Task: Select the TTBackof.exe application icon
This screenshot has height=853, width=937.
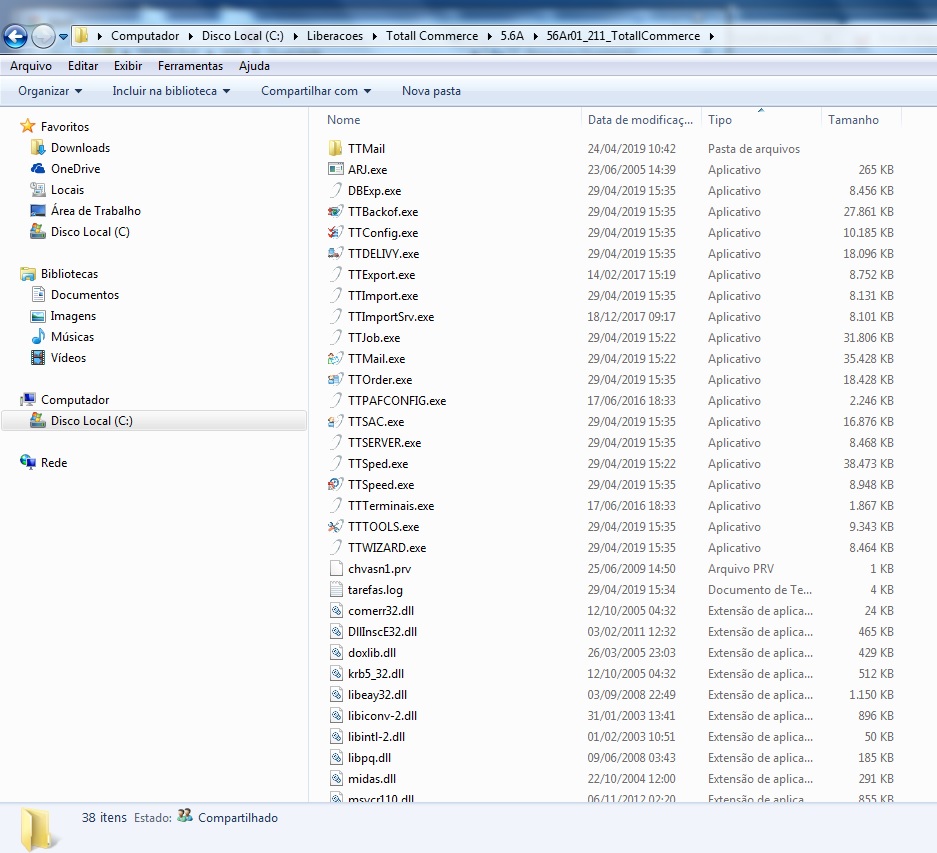Action: click(335, 212)
